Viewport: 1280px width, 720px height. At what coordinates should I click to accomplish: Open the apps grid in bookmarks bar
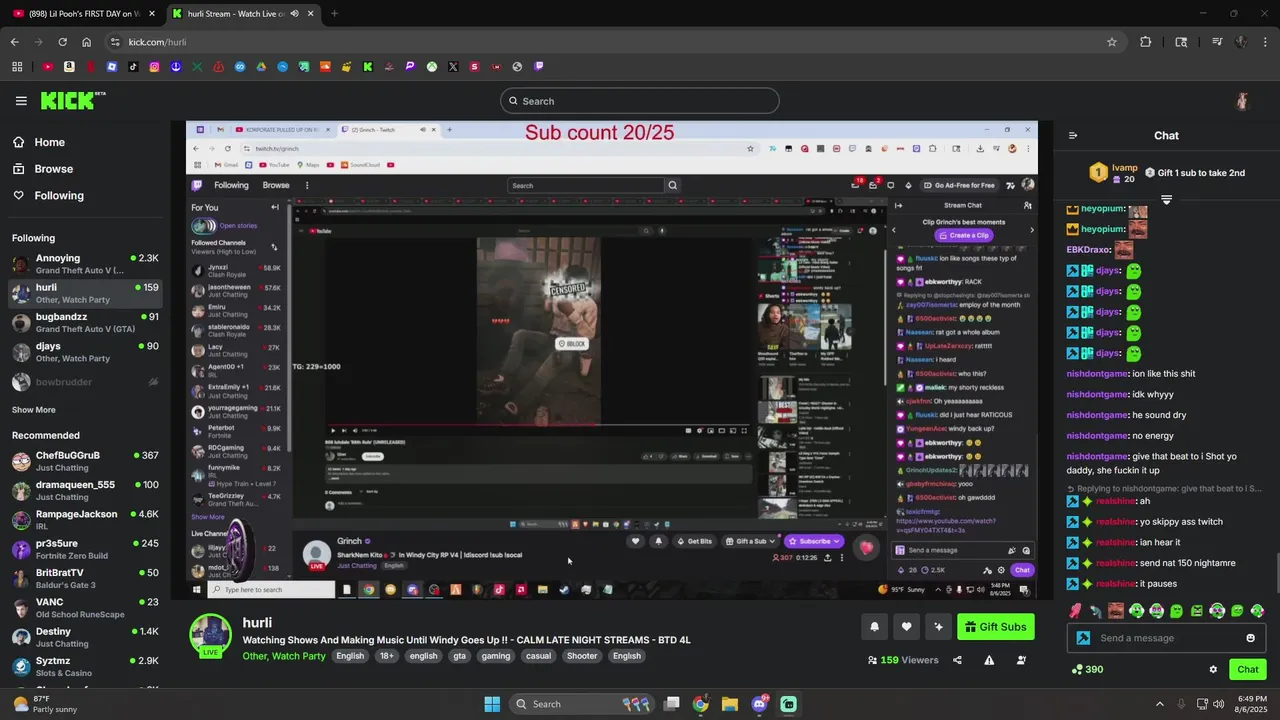click(x=17, y=67)
